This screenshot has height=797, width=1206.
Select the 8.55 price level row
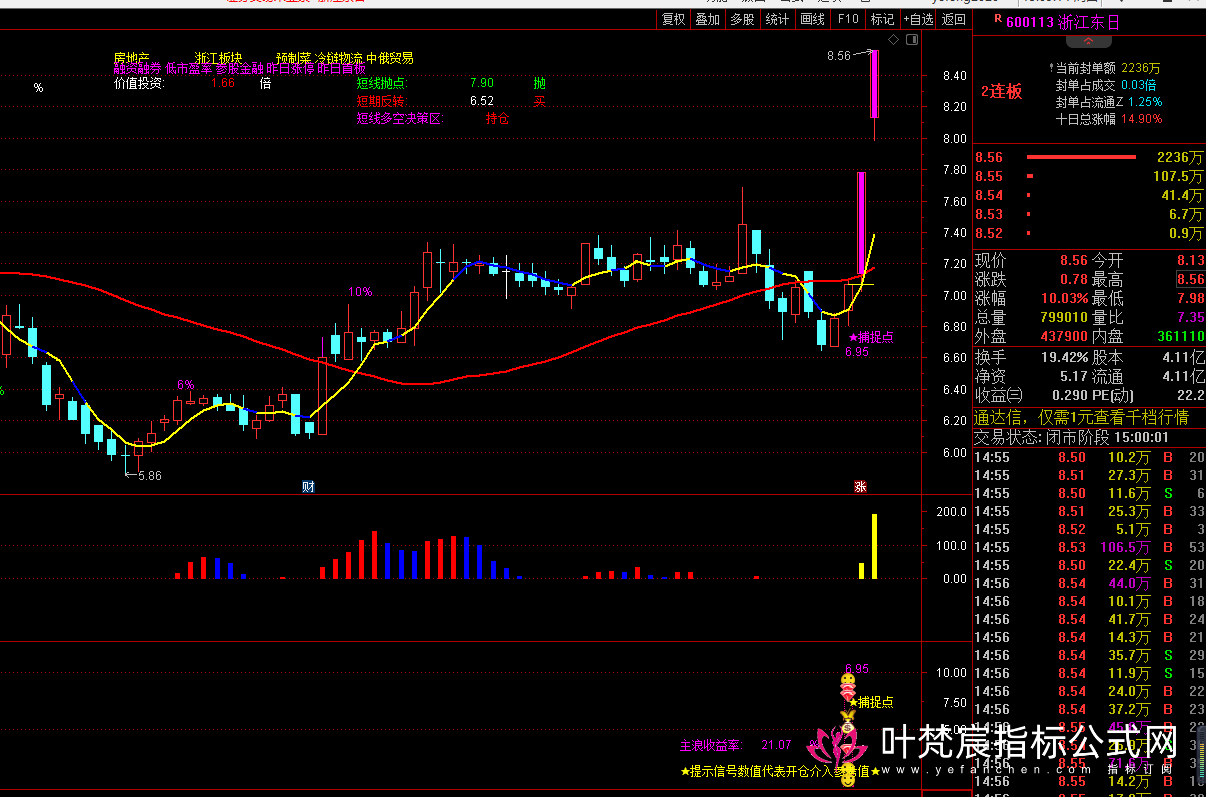(1089, 176)
